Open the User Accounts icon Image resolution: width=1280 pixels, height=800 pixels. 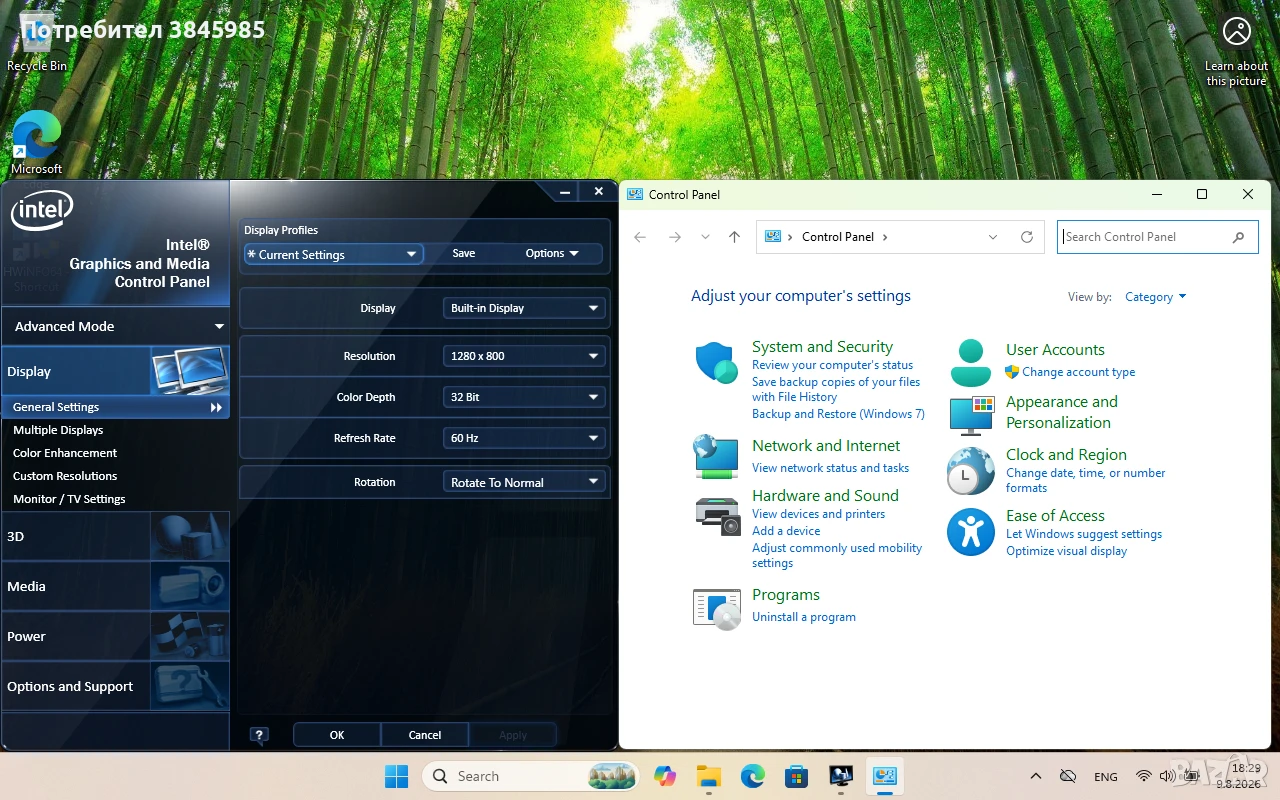pyautogui.click(x=970, y=362)
